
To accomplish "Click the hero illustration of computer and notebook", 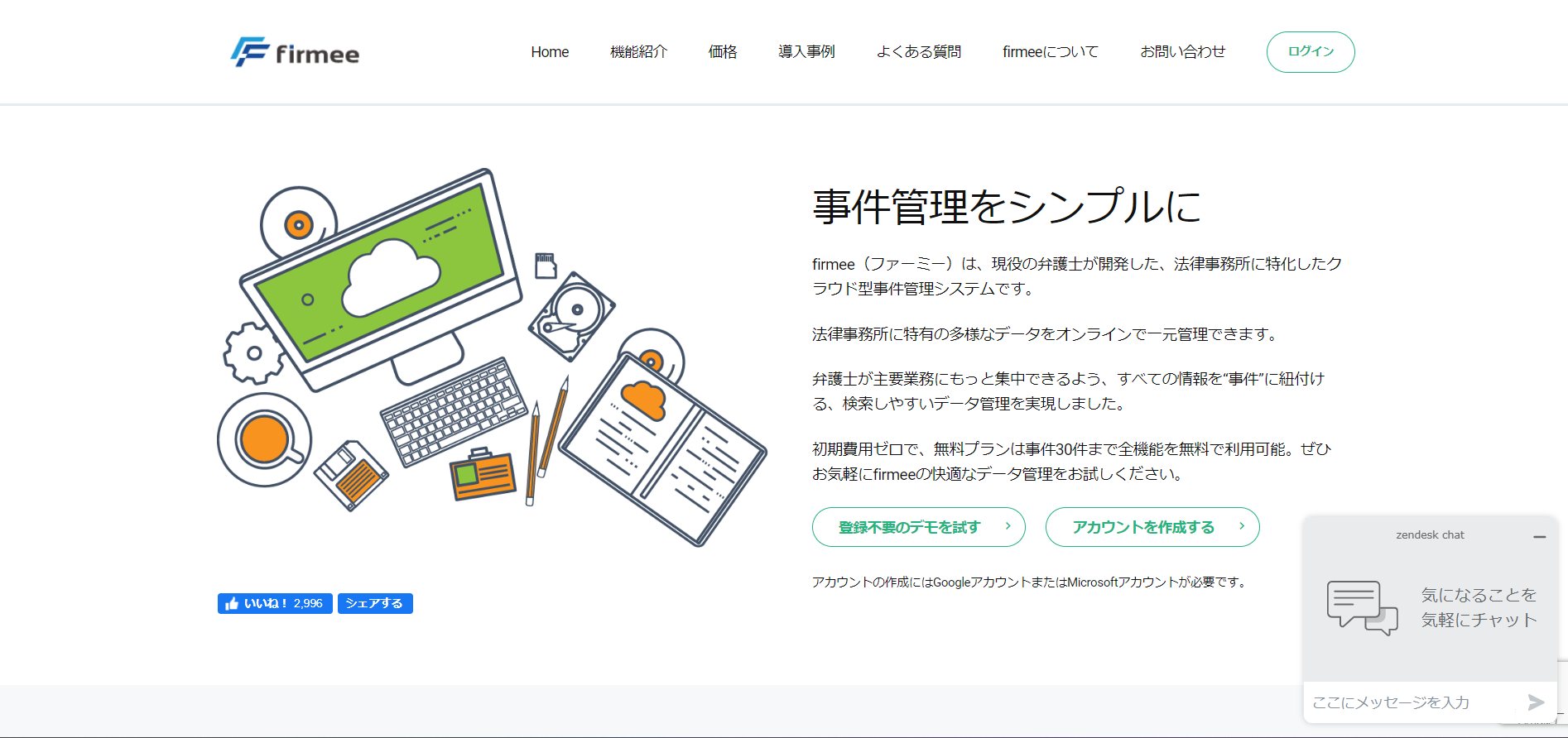I will (x=492, y=357).
